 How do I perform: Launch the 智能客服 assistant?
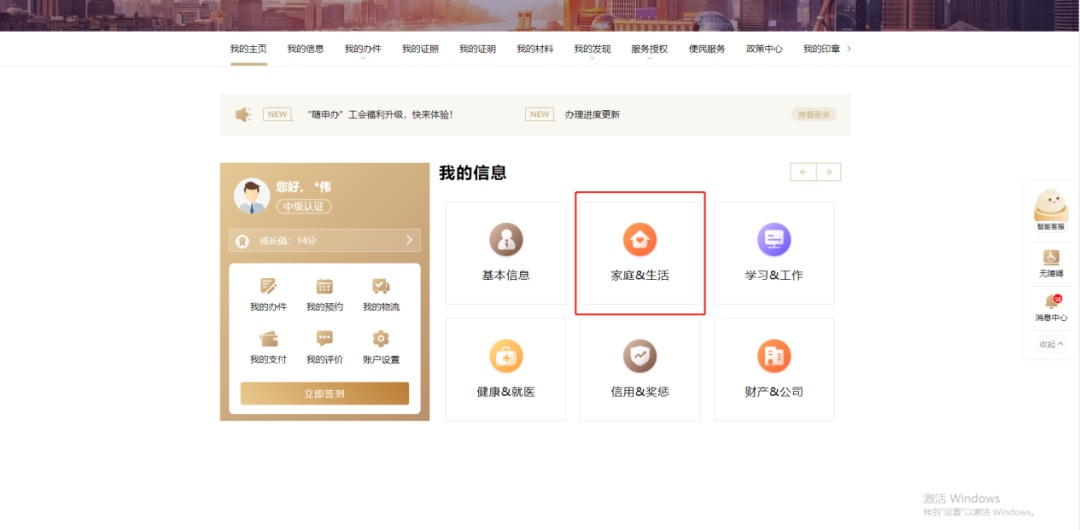point(1051,209)
